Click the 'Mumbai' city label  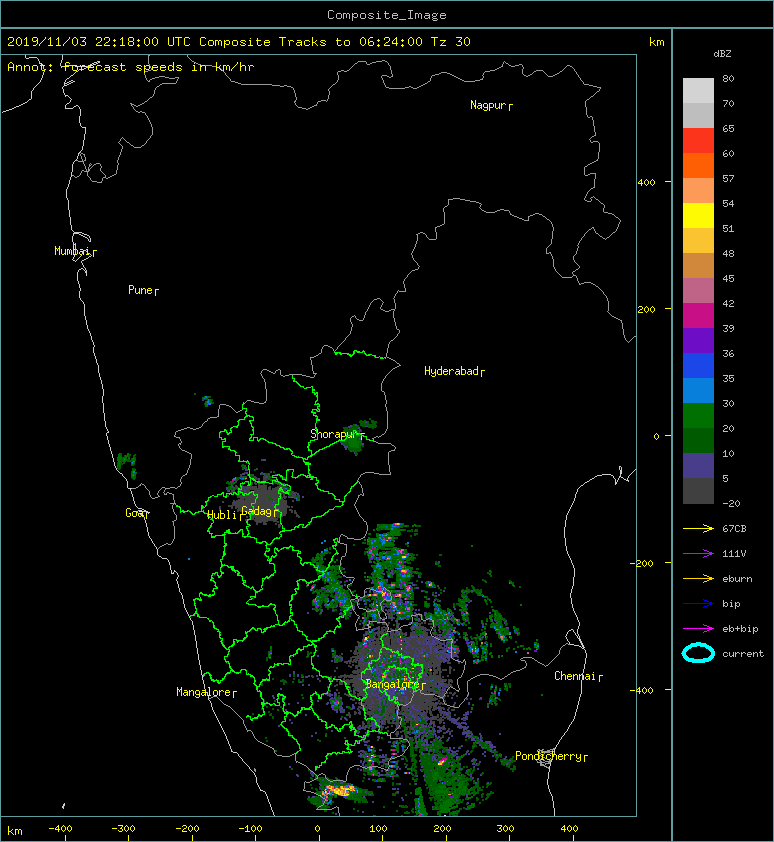(x=72, y=251)
